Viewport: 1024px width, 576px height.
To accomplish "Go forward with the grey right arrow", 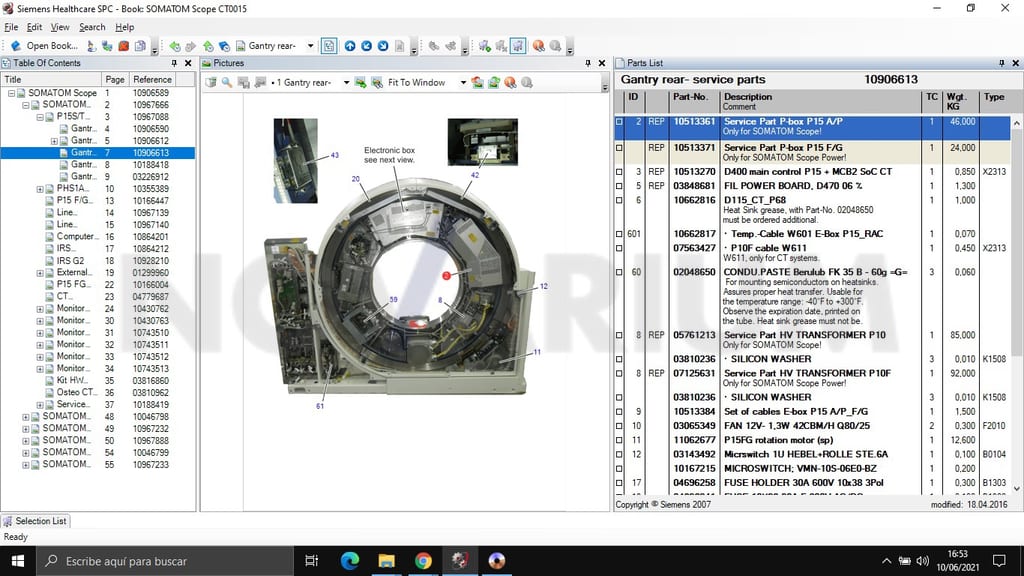I will [191, 46].
